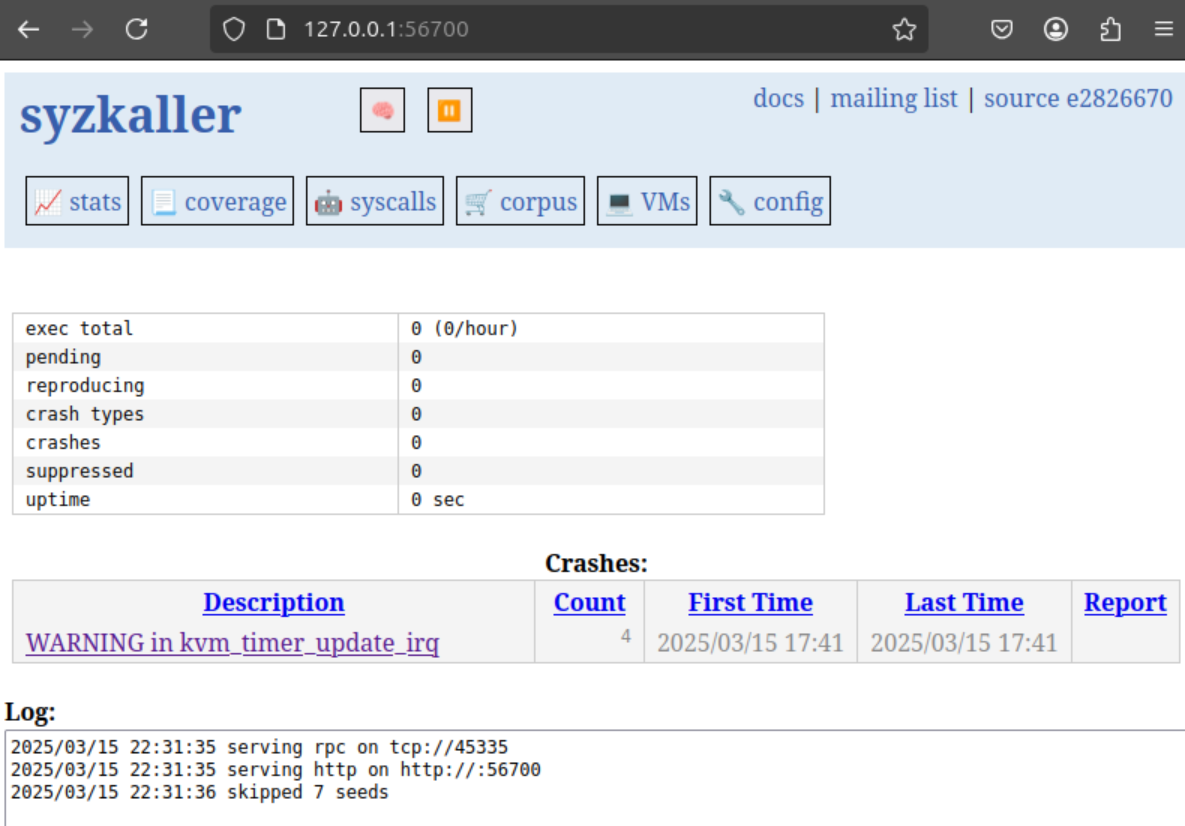Image resolution: width=1185 pixels, height=826 pixels.
Task: Open the Firefox hamburger menu
Action: (1163, 29)
